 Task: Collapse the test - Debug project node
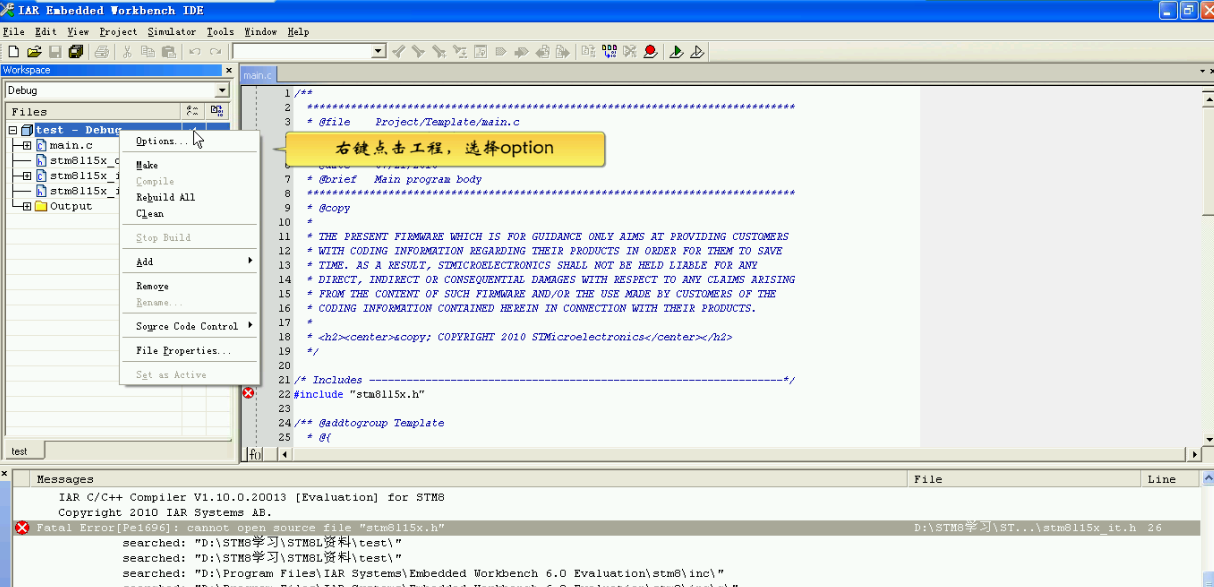13,130
